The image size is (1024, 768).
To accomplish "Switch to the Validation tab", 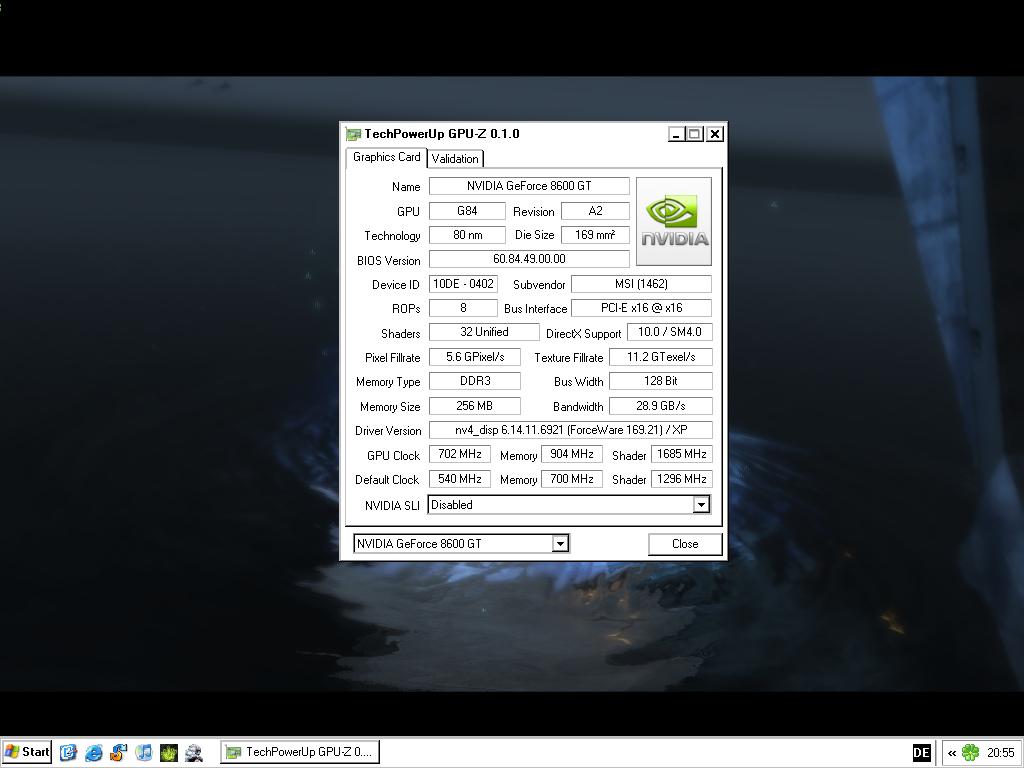I will [455, 159].
